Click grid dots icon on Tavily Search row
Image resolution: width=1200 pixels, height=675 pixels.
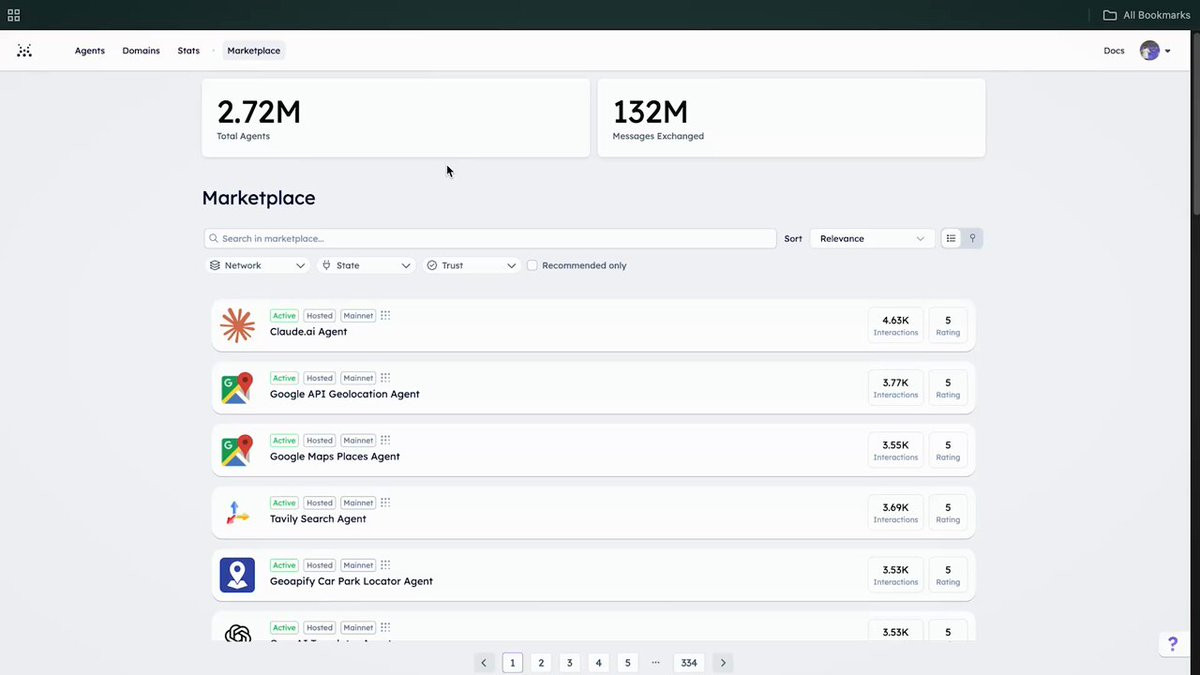click(x=385, y=503)
